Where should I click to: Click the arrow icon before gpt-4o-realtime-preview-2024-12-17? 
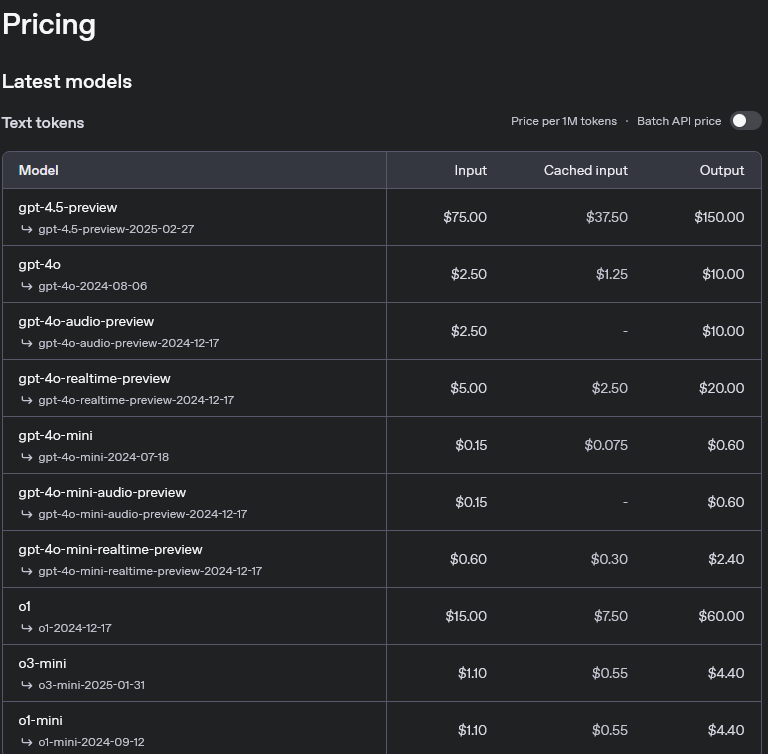pos(26,400)
